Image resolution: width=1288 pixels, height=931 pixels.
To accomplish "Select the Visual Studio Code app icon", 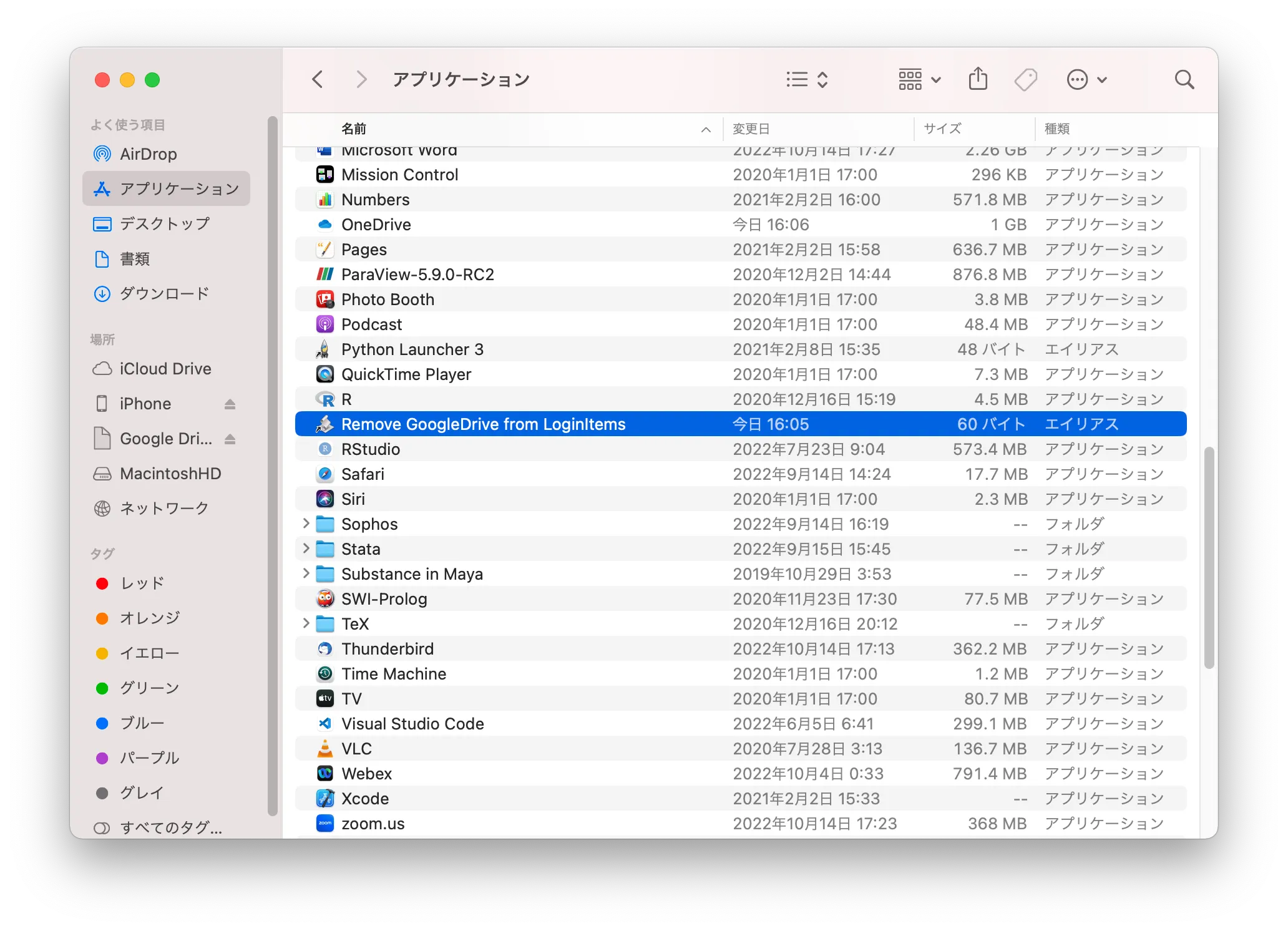I will pyautogui.click(x=325, y=724).
